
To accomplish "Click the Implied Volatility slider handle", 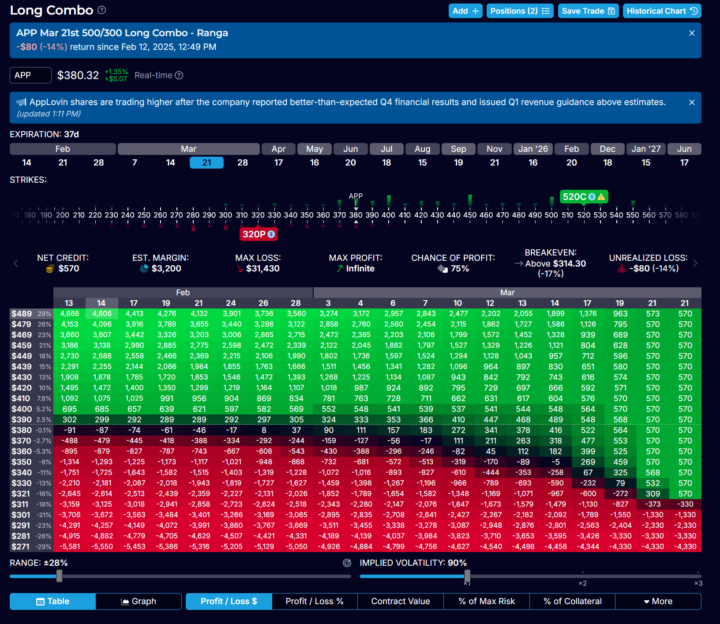I will pos(466,576).
